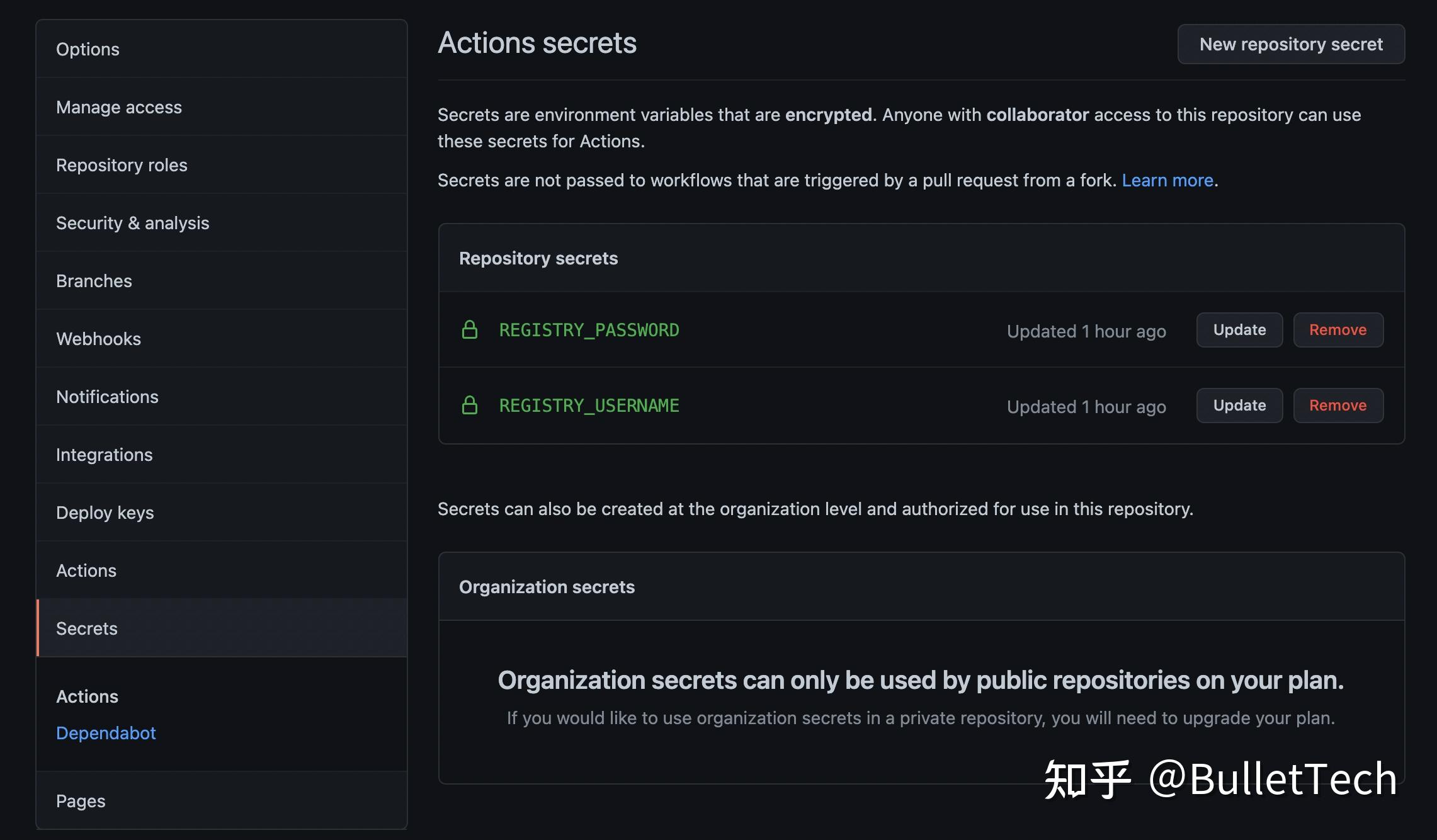Update the REGISTRY_USERNAME secret

point(1239,405)
